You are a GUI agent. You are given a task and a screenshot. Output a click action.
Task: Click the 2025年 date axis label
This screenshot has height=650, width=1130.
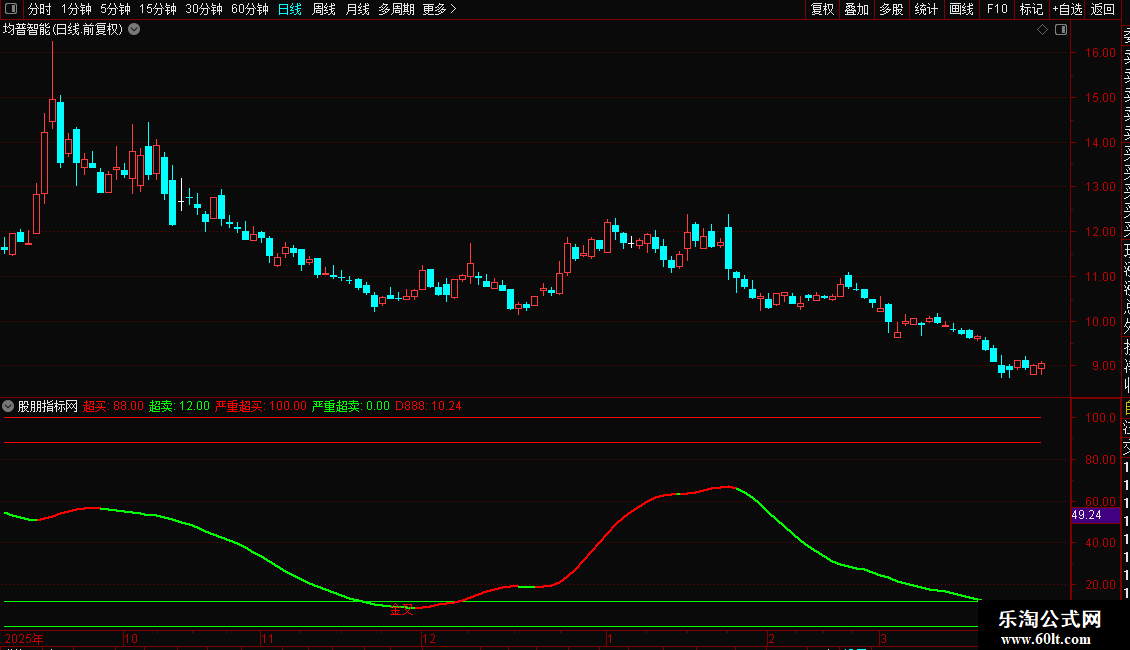[24, 638]
